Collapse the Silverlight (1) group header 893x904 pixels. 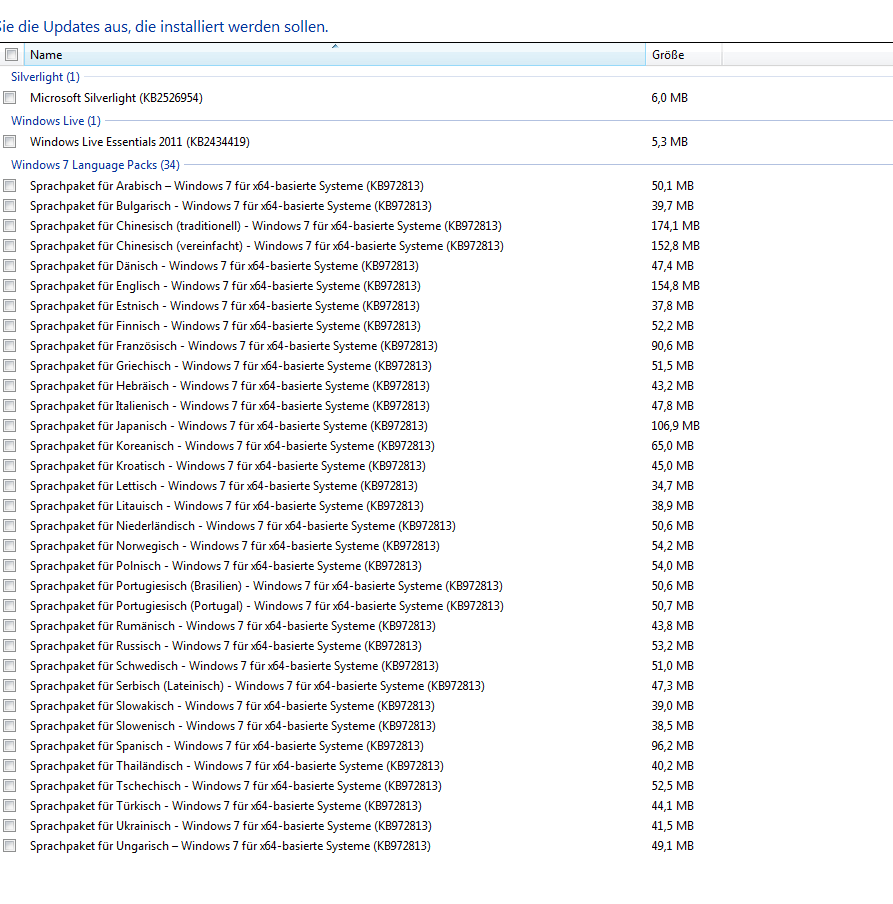point(45,77)
